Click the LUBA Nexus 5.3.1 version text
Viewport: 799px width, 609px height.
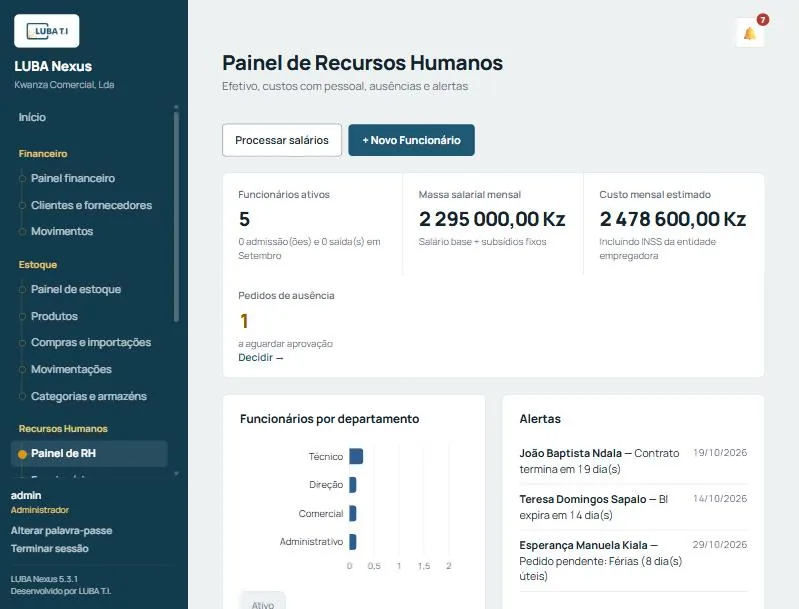pyautogui.click(x=44, y=579)
